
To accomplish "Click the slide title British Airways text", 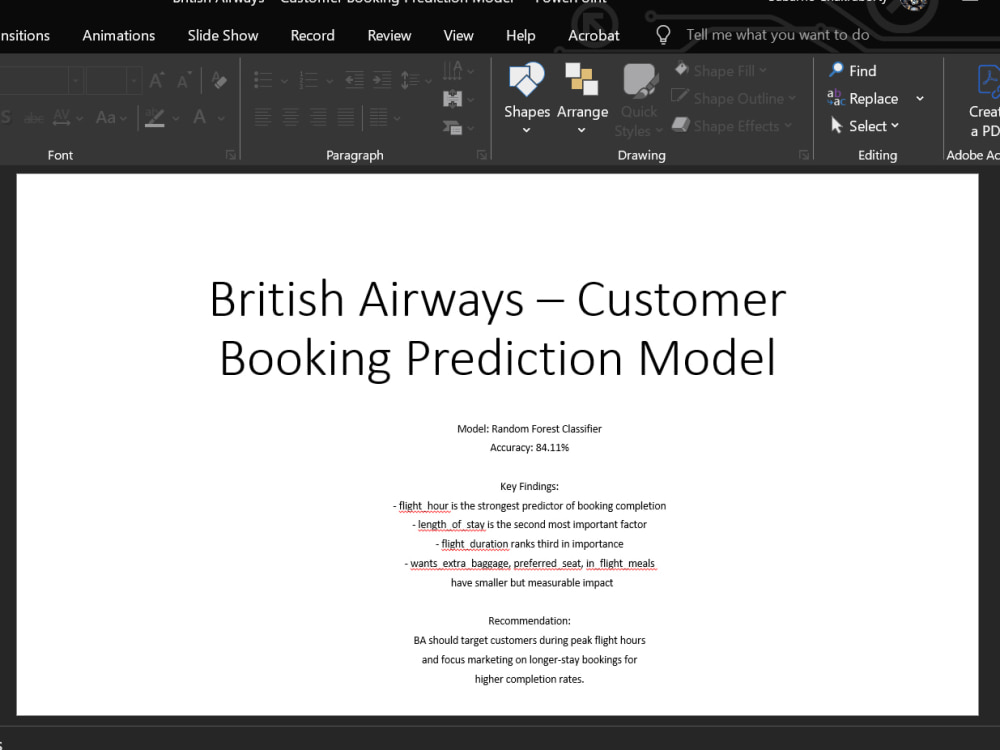I will (x=497, y=328).
